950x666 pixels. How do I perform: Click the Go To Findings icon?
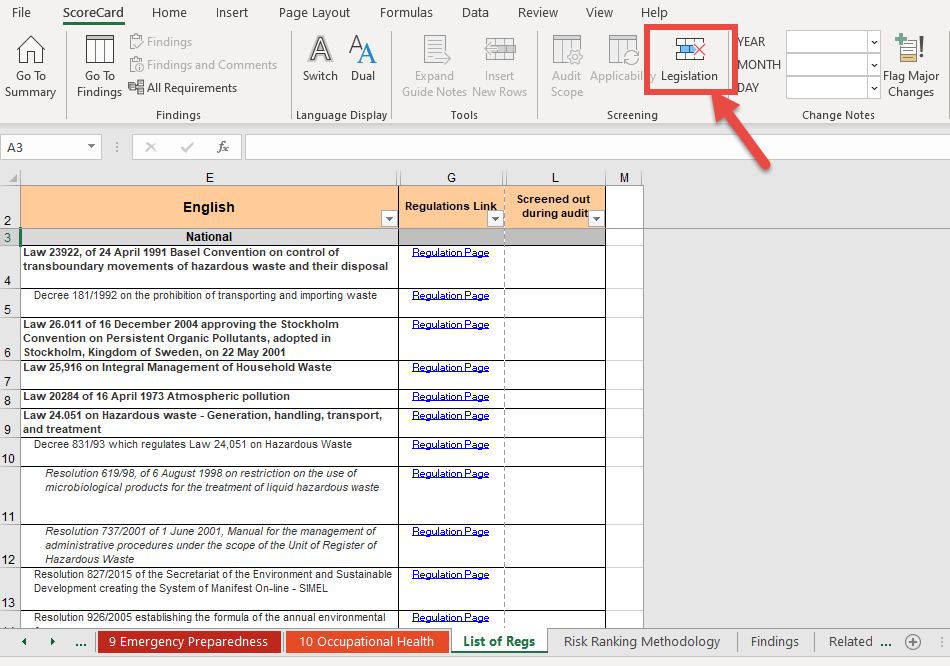99,50
